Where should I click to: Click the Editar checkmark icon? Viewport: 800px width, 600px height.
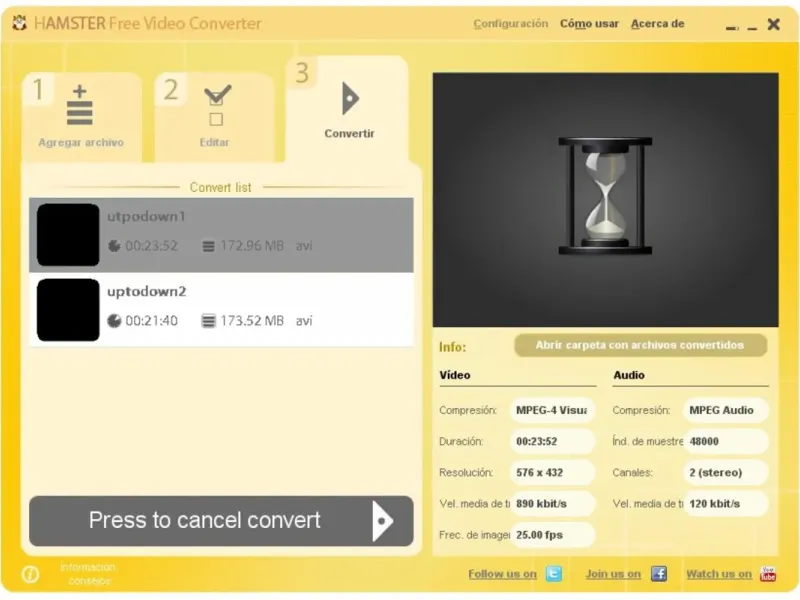point(217,105)
